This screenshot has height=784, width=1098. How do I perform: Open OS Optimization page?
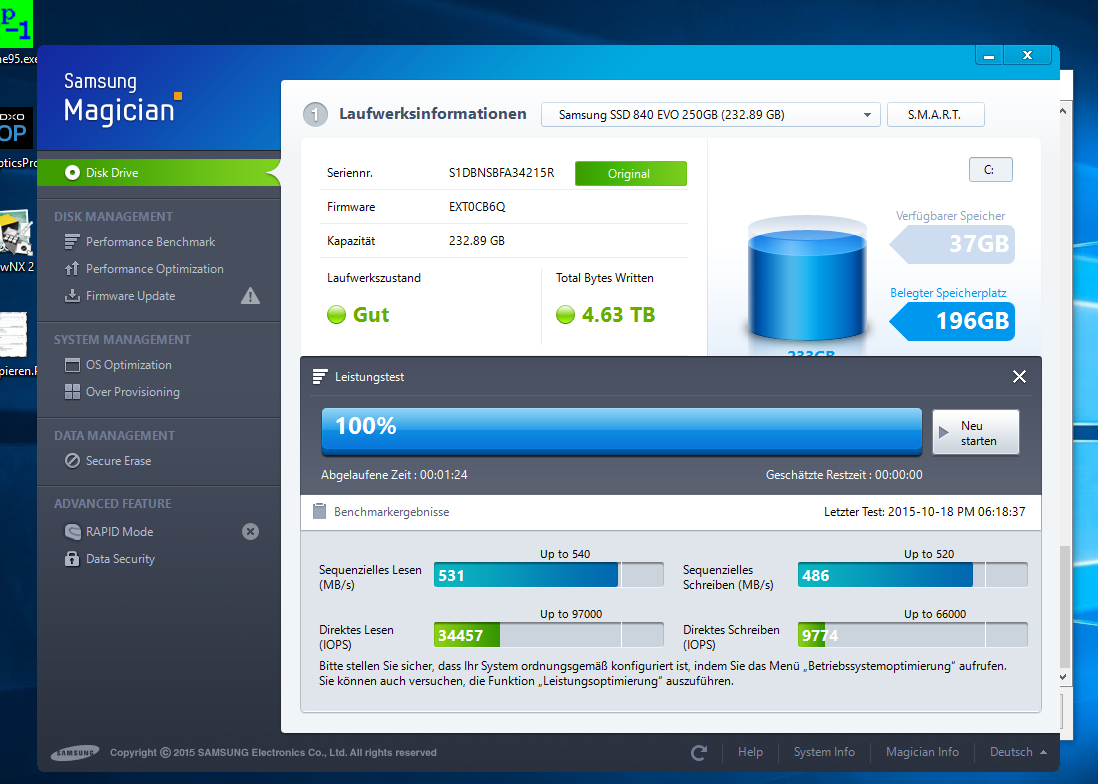click(x=128, y=365)
